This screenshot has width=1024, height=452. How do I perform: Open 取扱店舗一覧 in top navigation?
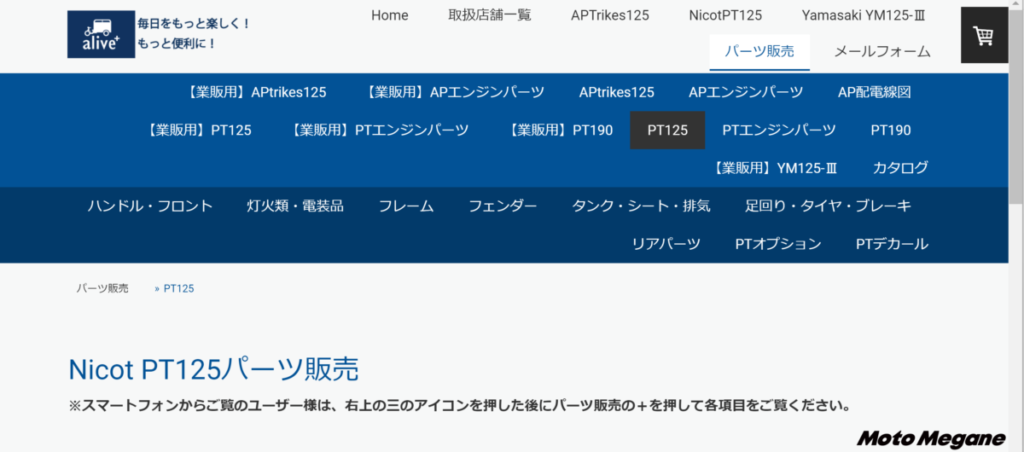click(x=490, y=15)
